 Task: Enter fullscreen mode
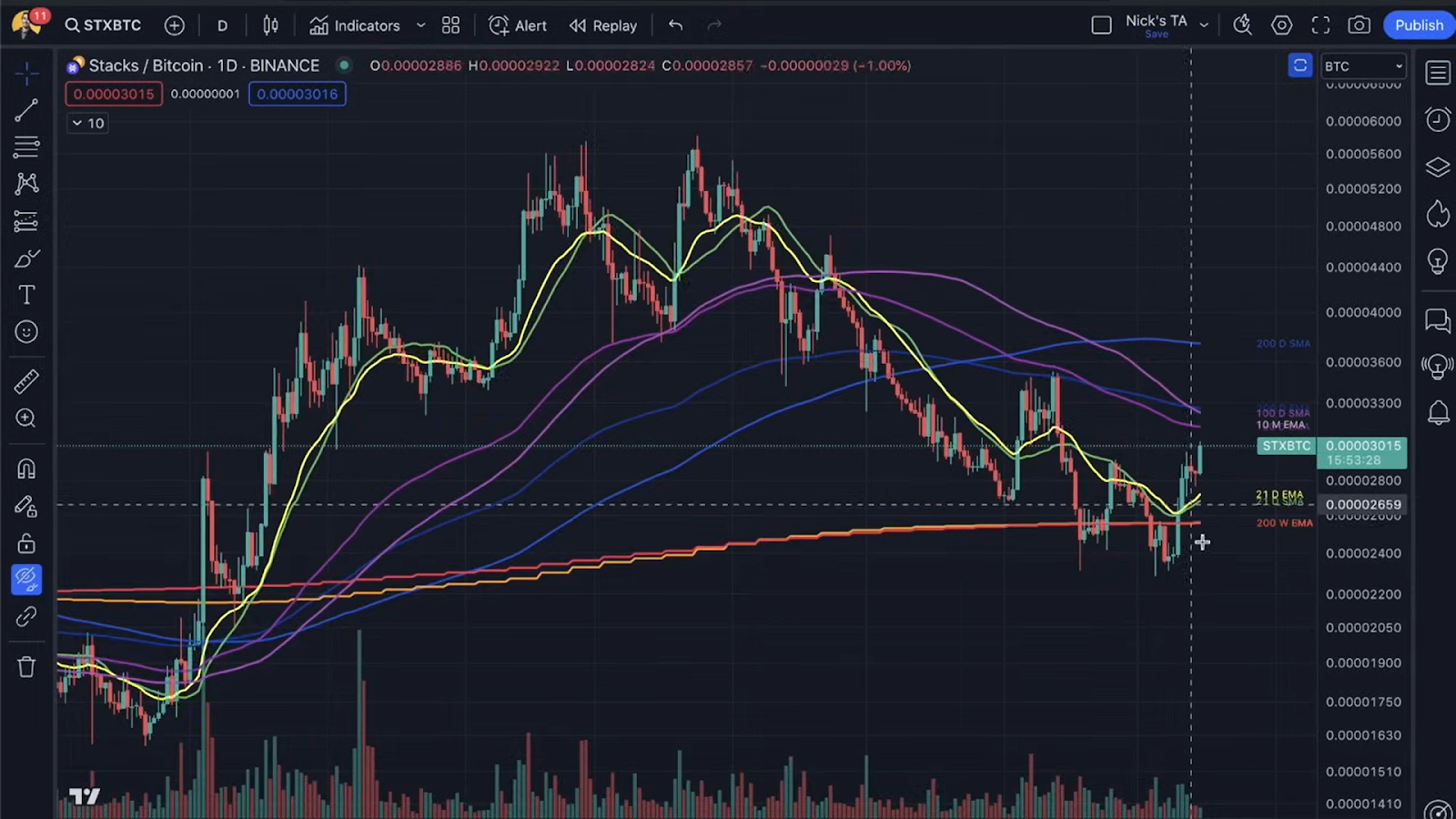coord(1320,25)
